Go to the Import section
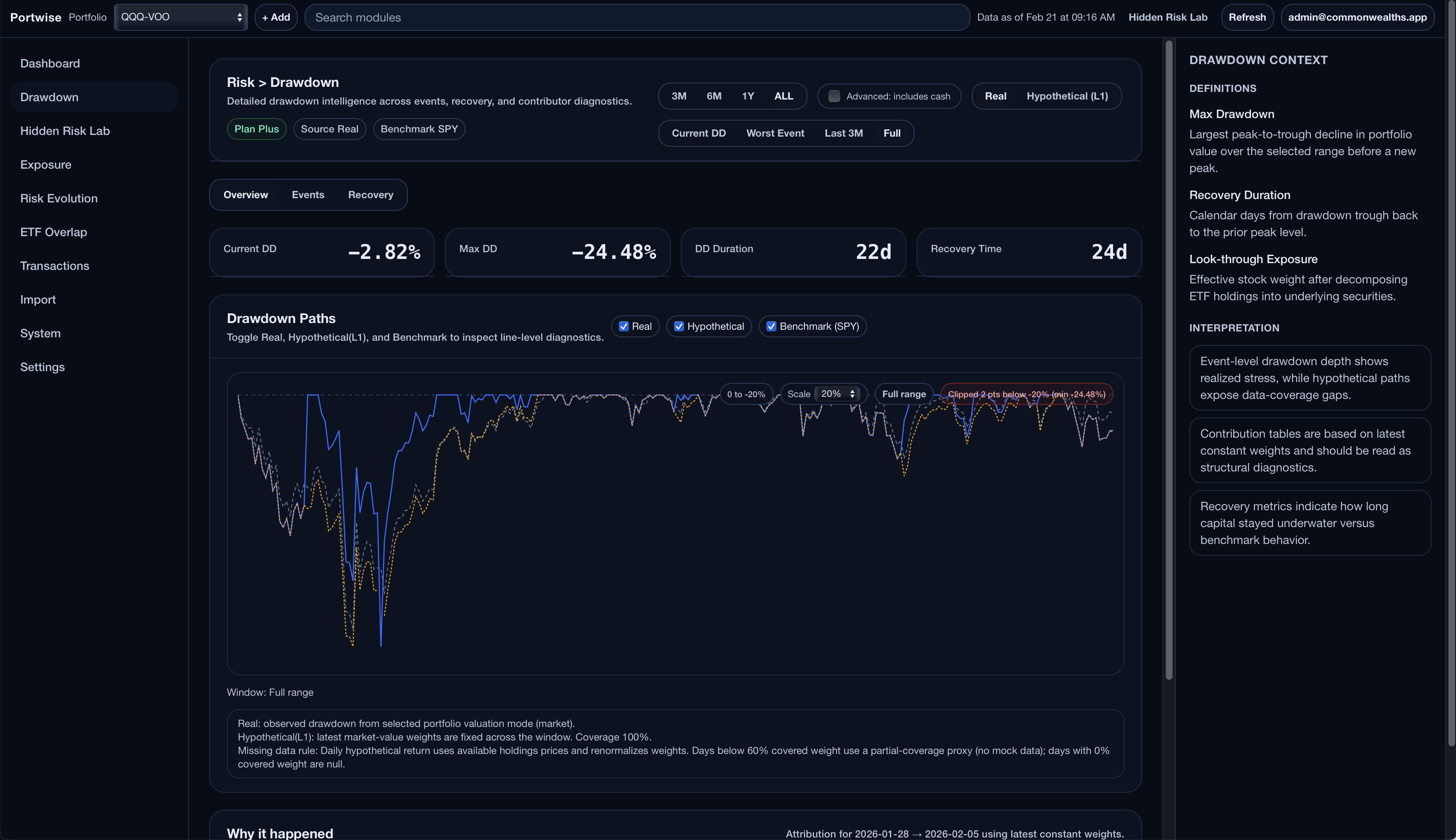The height and width of the screenshot is (840, 1456). 38,299
